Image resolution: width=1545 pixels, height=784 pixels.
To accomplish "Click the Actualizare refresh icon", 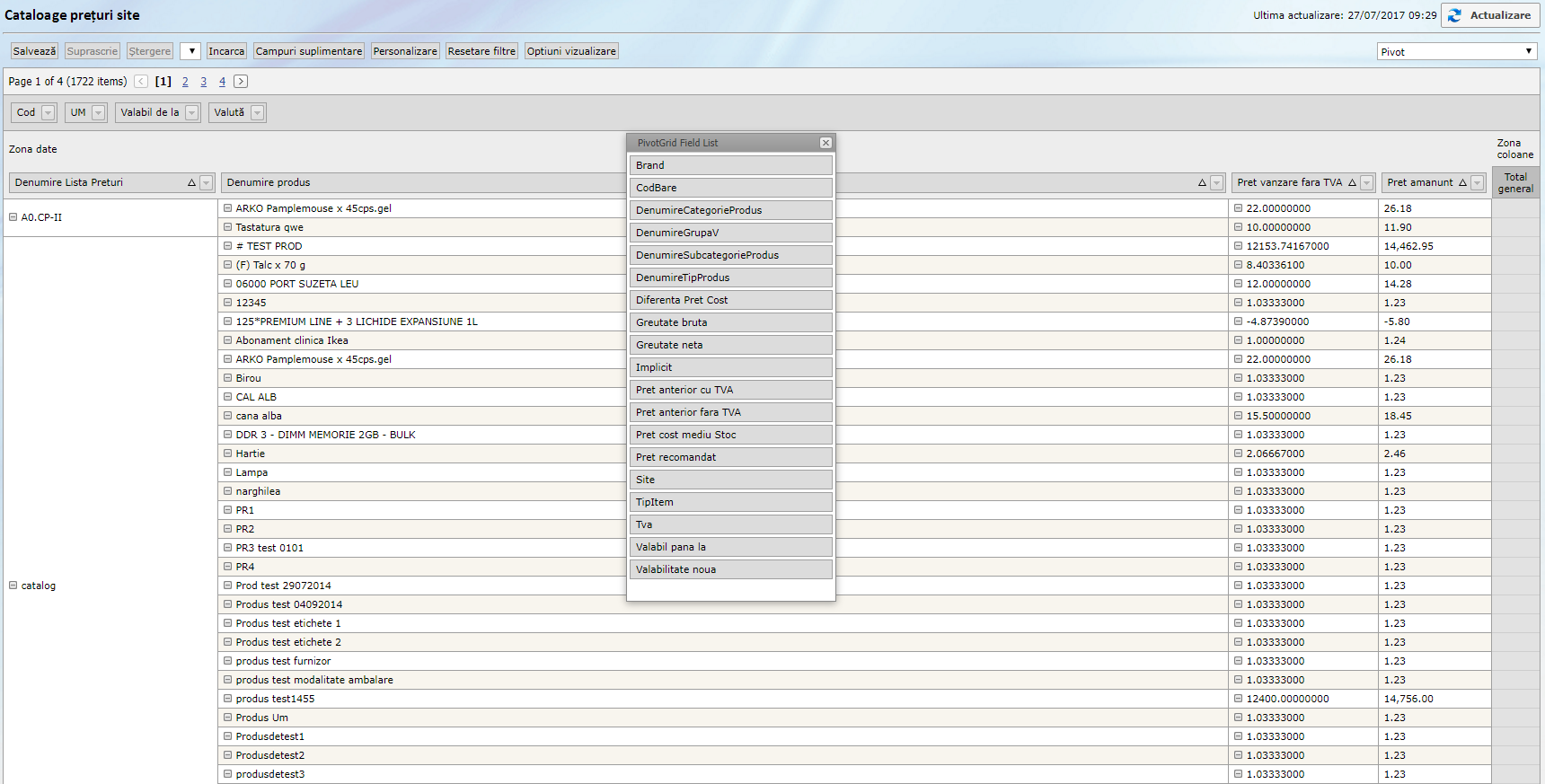I will click(x=1454, y=15).
